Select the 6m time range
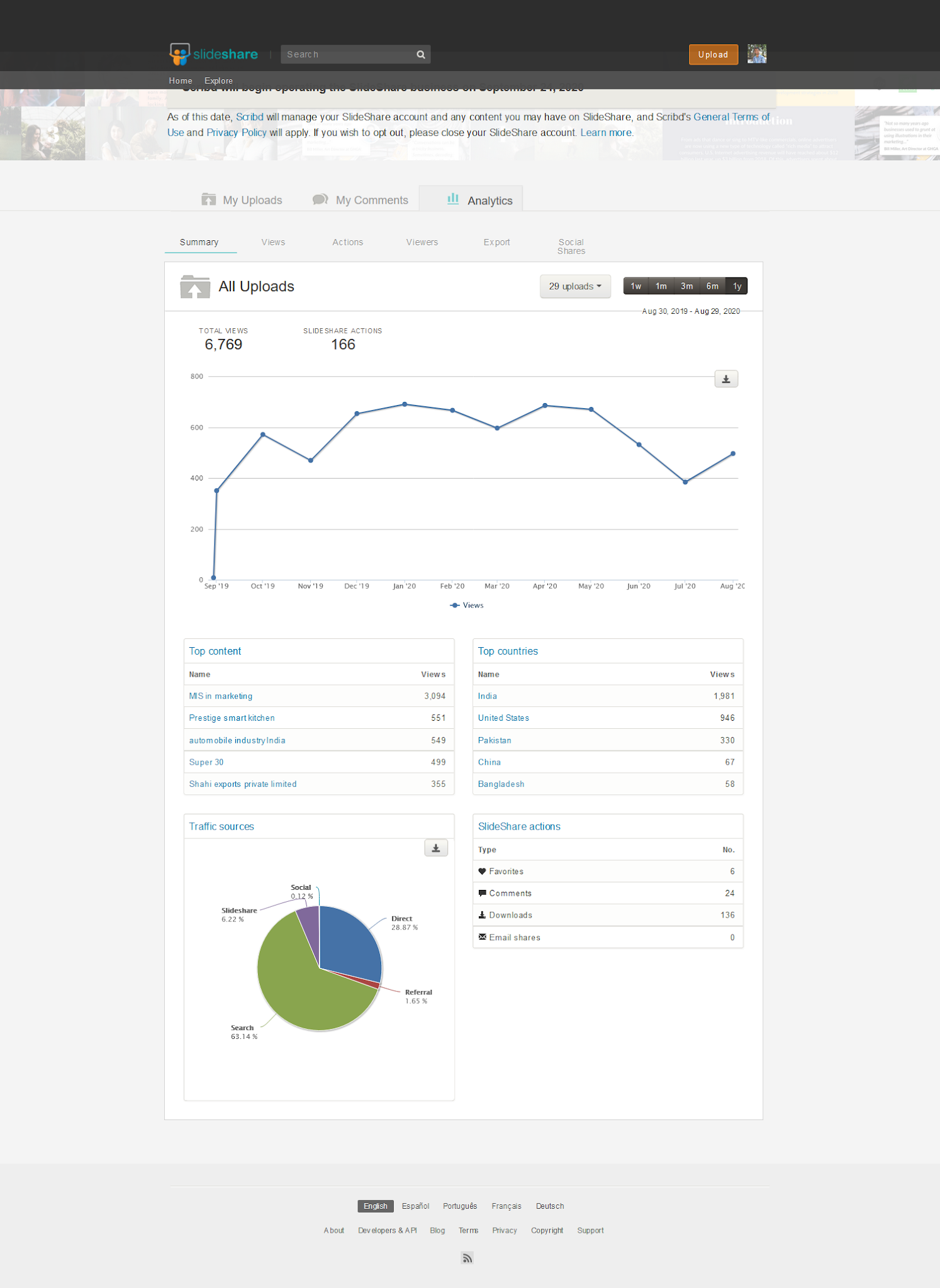940x1288 pixels. point(712,286)
